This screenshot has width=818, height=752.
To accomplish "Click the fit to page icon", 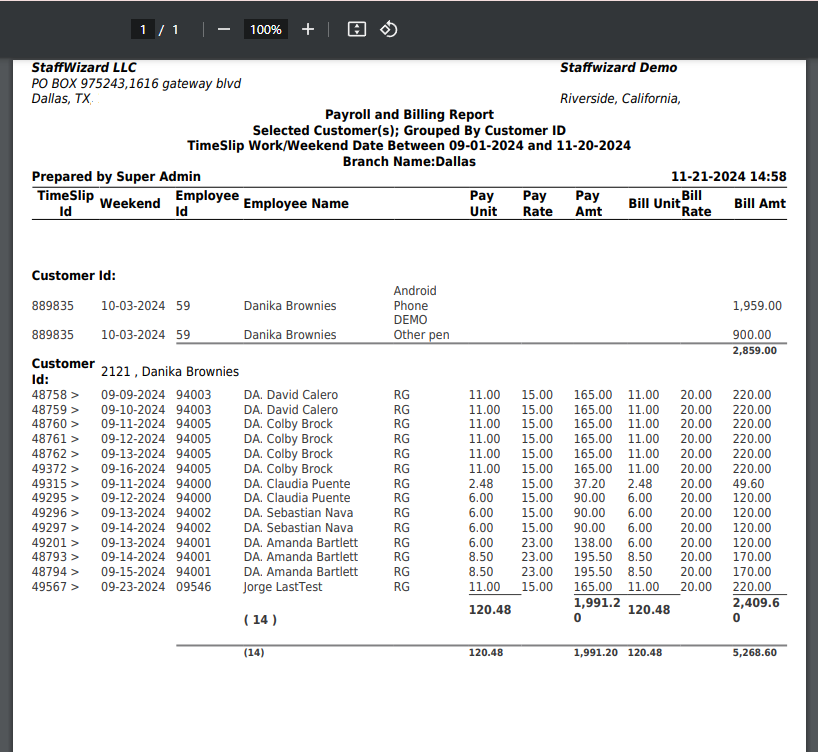I will [356, 30].
